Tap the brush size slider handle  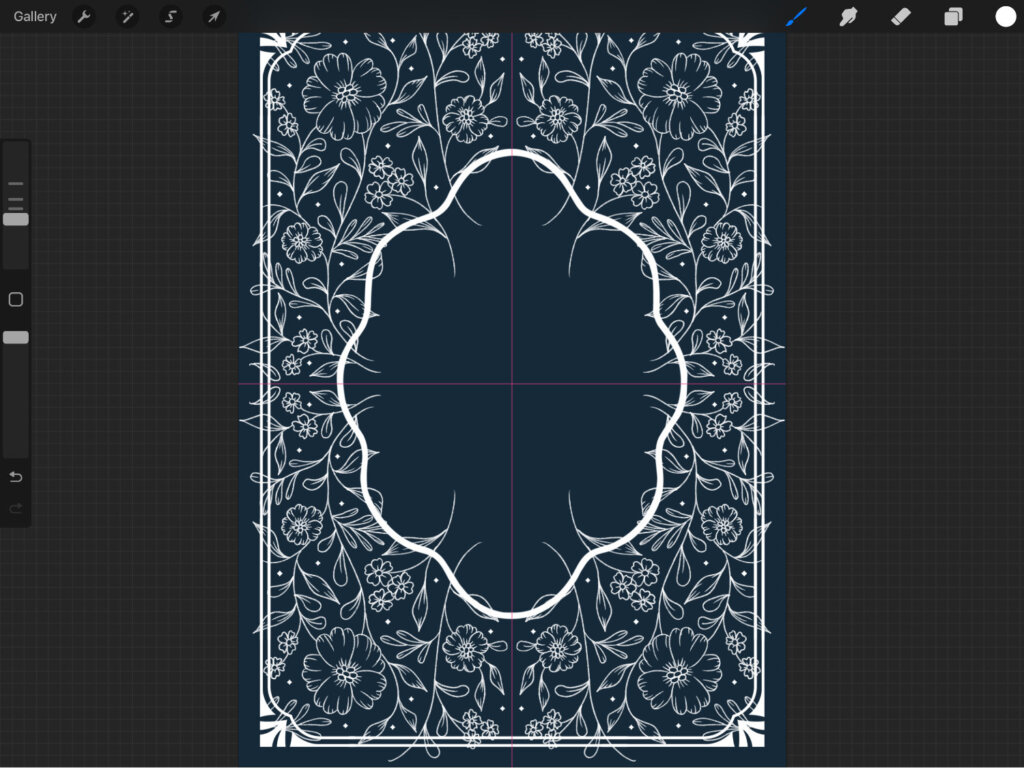16,219
